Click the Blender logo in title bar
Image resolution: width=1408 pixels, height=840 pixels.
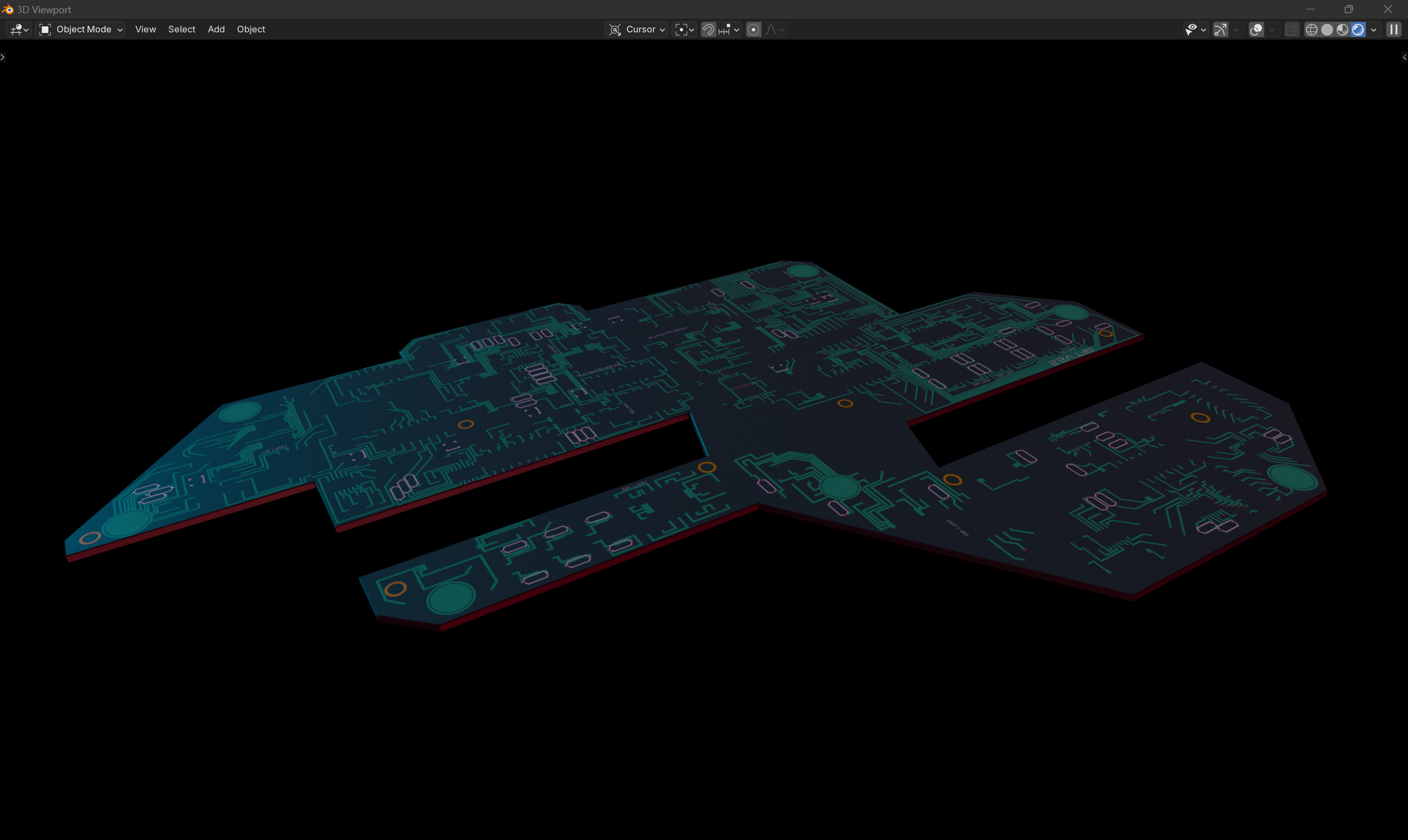point(7,10)
